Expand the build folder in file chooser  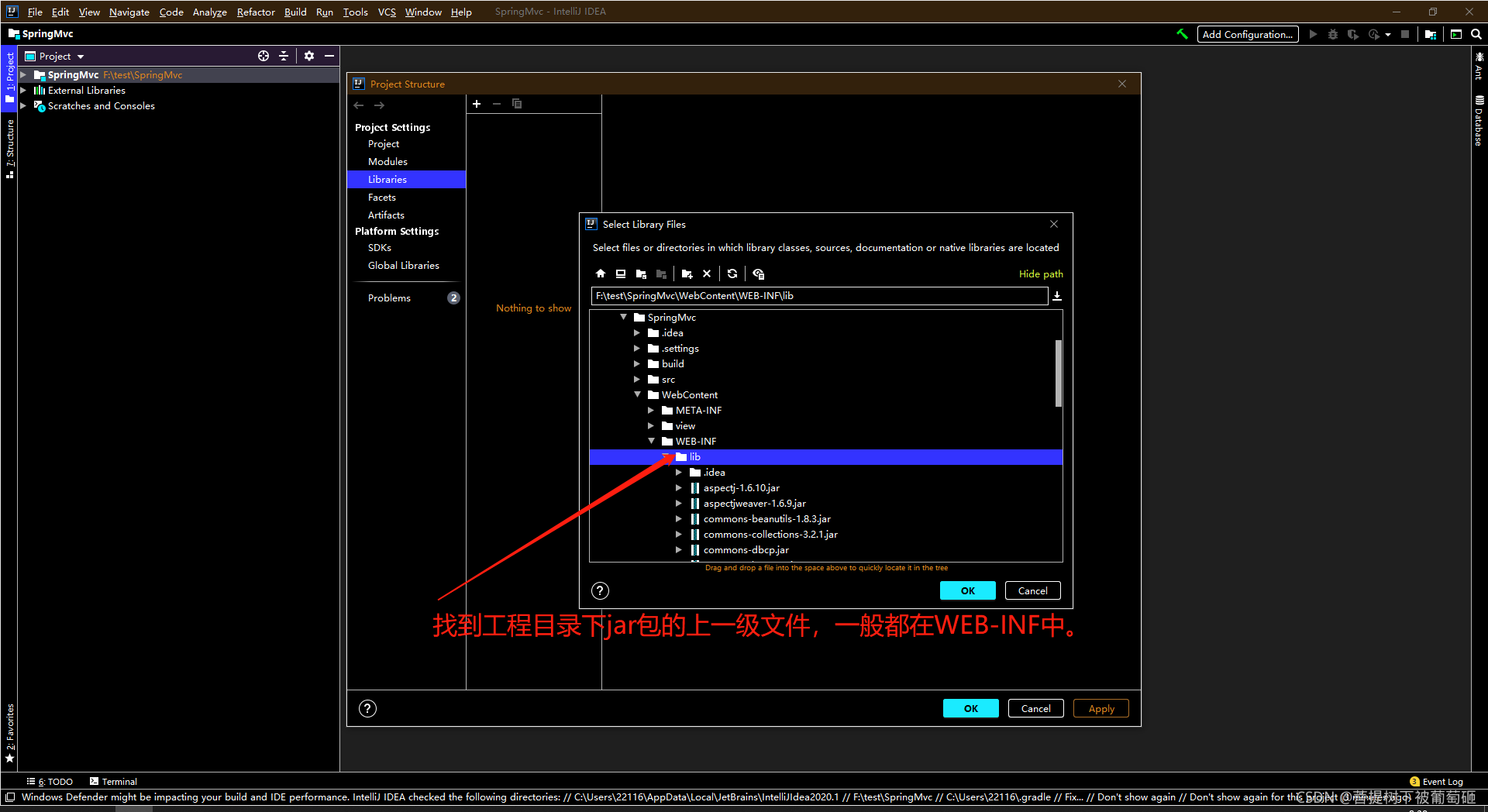tap(637, 363)
